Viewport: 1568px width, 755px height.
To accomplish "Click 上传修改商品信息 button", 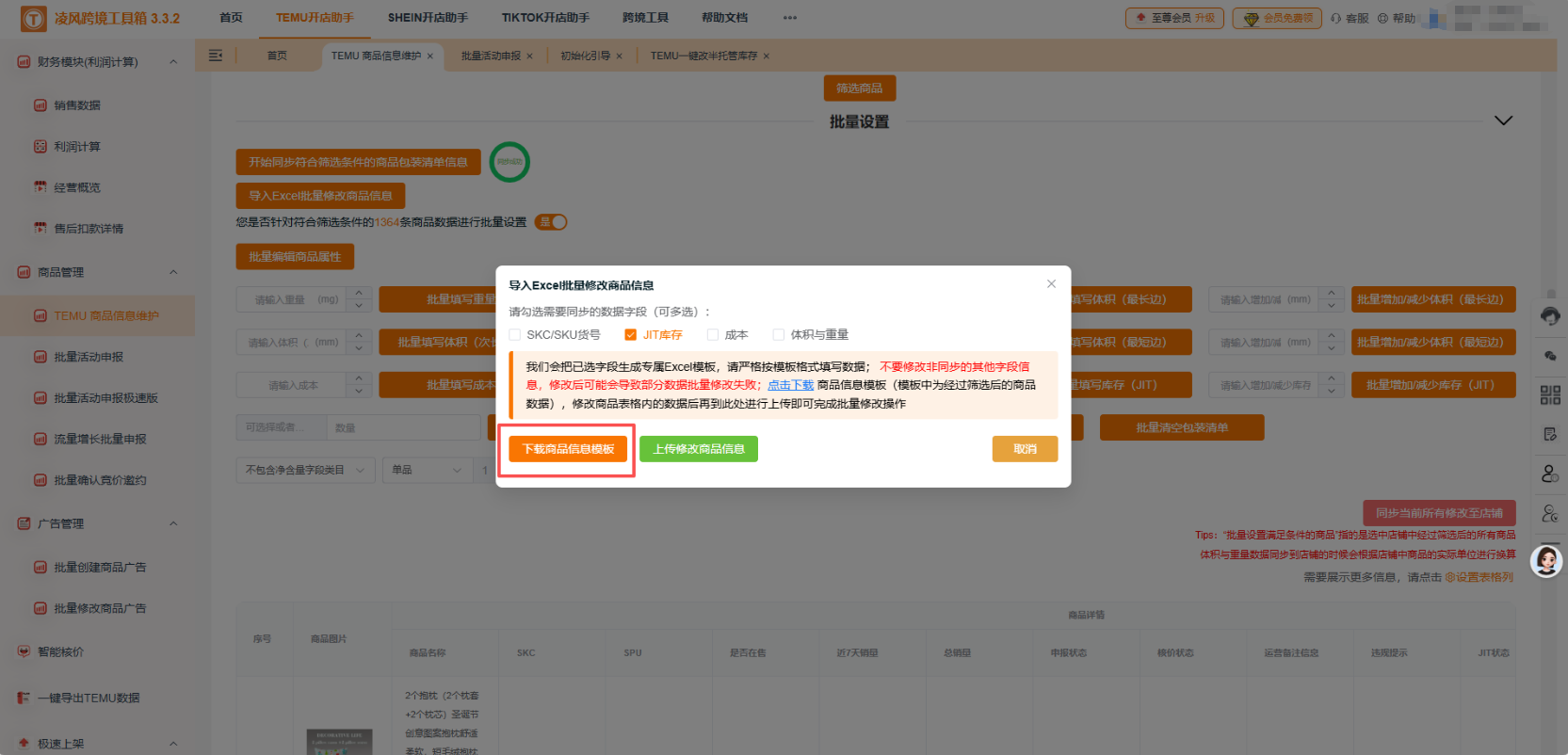I will pos(699,449).
